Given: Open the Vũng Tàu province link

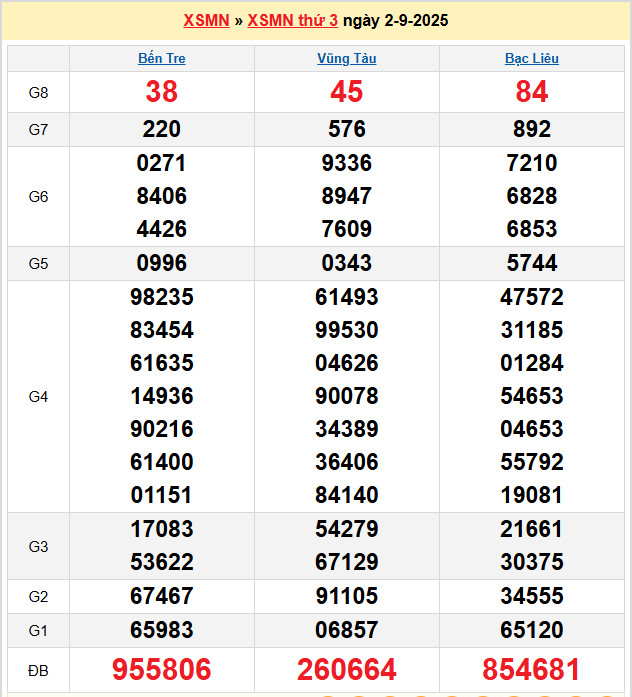Looking at the screenshot, I should point(347,58).
